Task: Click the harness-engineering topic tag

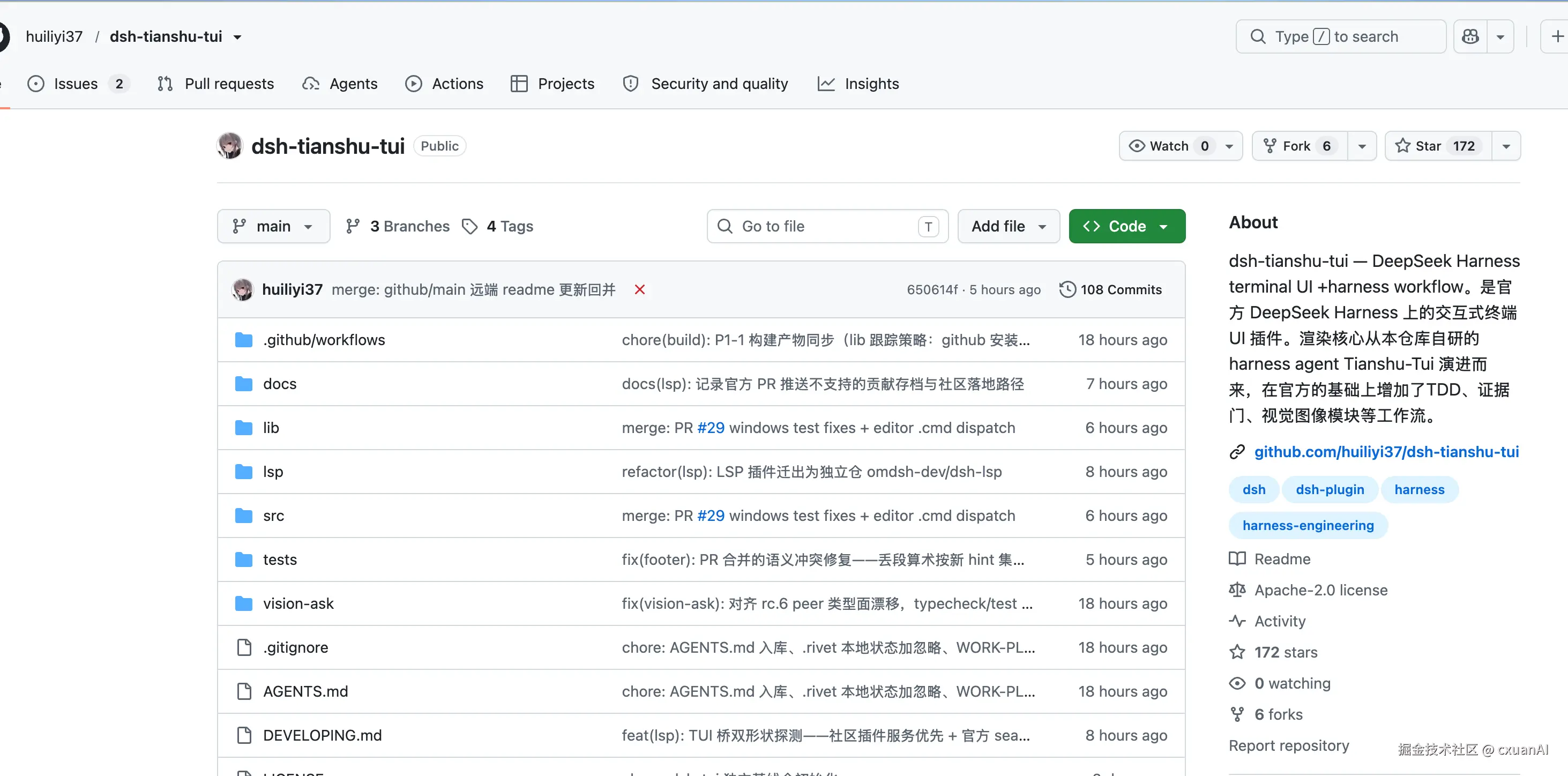Action: pos(1308,525)
